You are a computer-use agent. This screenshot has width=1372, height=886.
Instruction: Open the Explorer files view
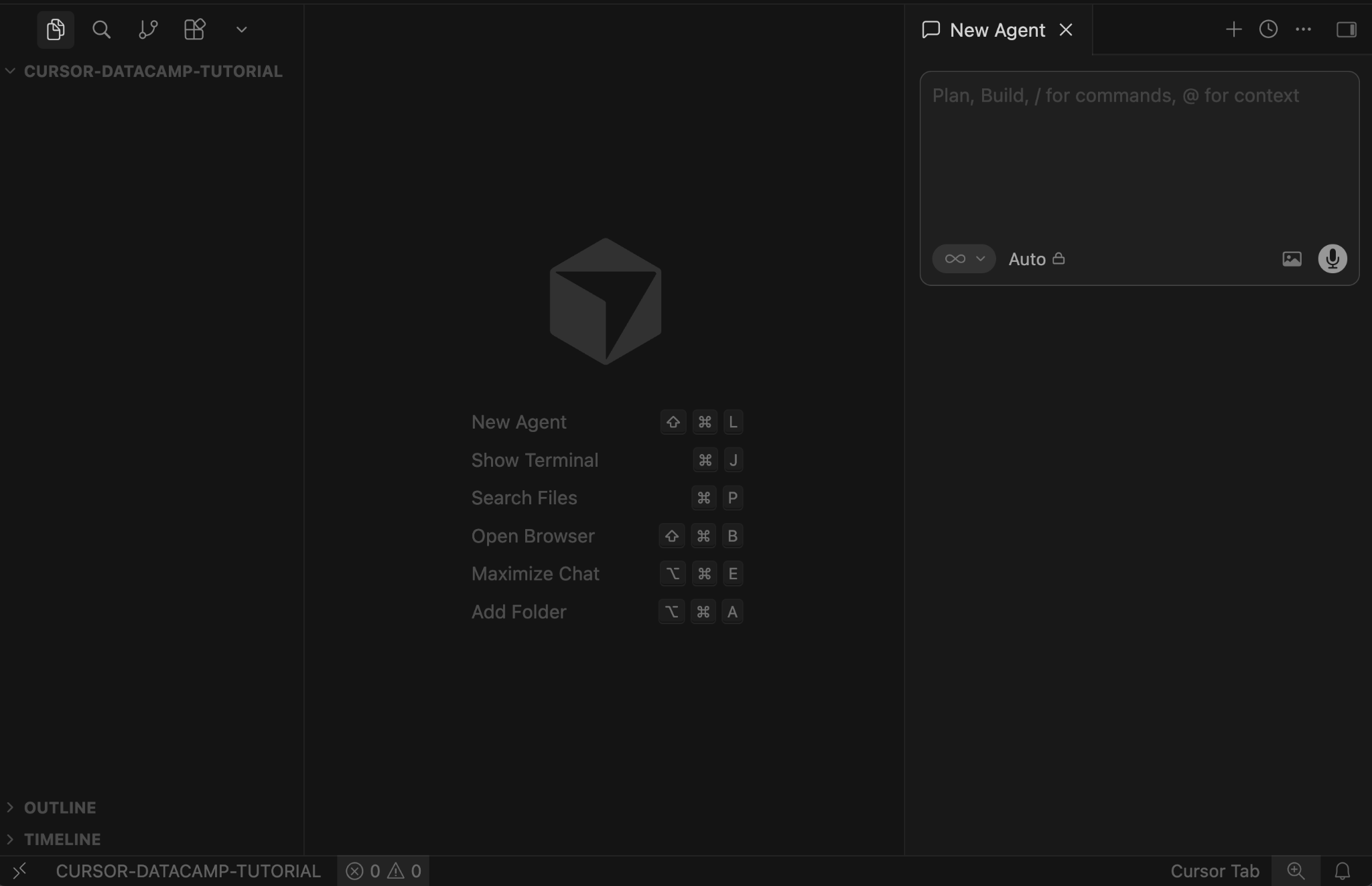point(56,29)
